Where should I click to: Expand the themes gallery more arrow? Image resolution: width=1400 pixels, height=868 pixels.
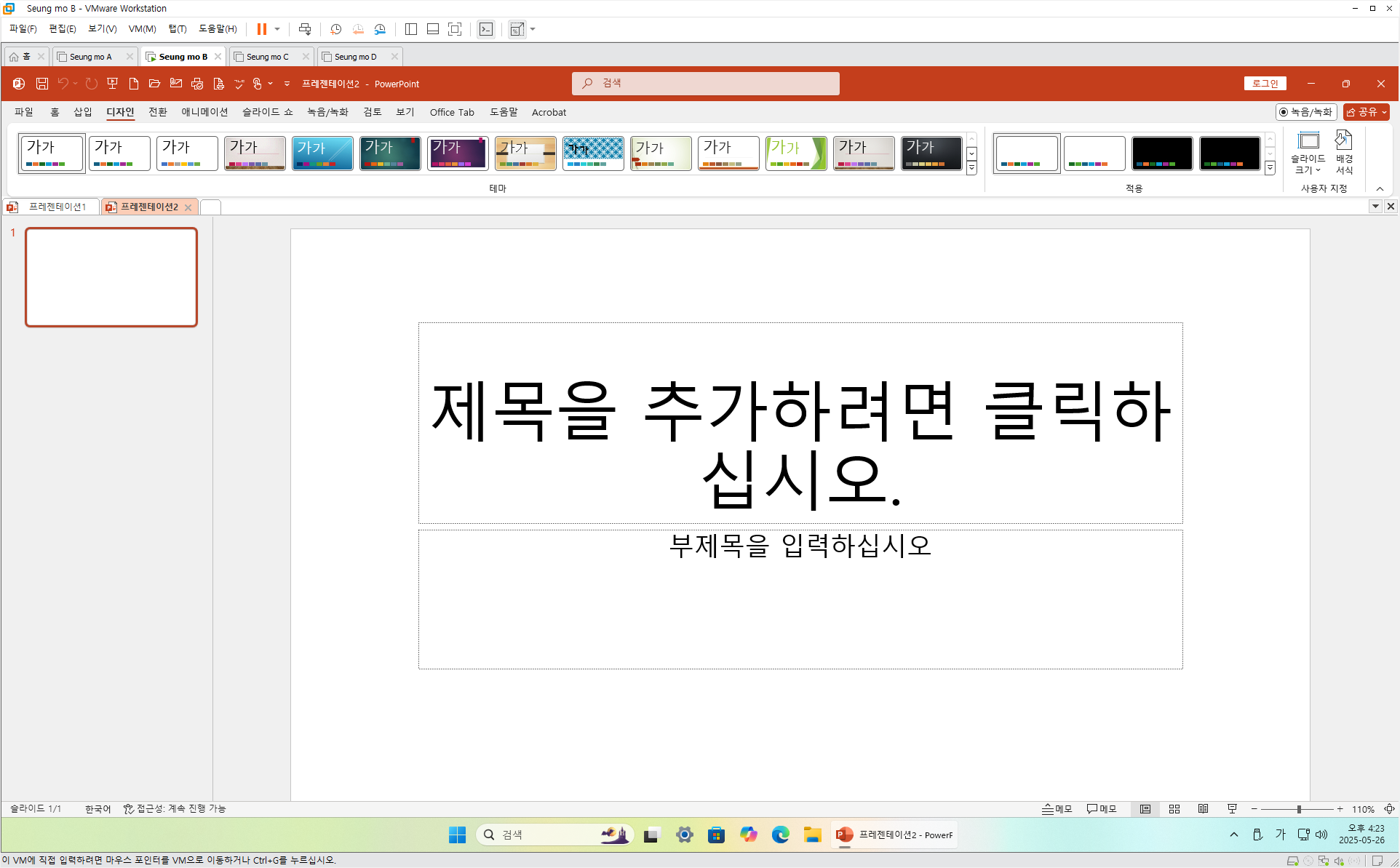[x=971, y=168]
